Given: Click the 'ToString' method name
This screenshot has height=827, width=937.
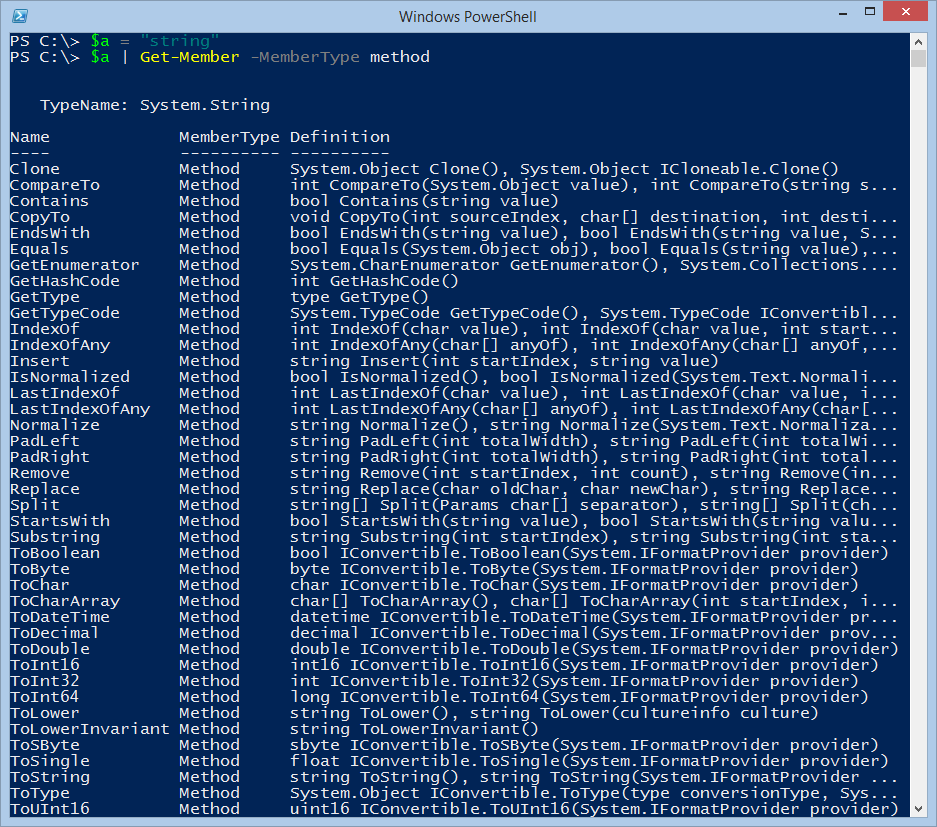Looking at the screenshot, I should pyautogui.click(x=50, y=777).
